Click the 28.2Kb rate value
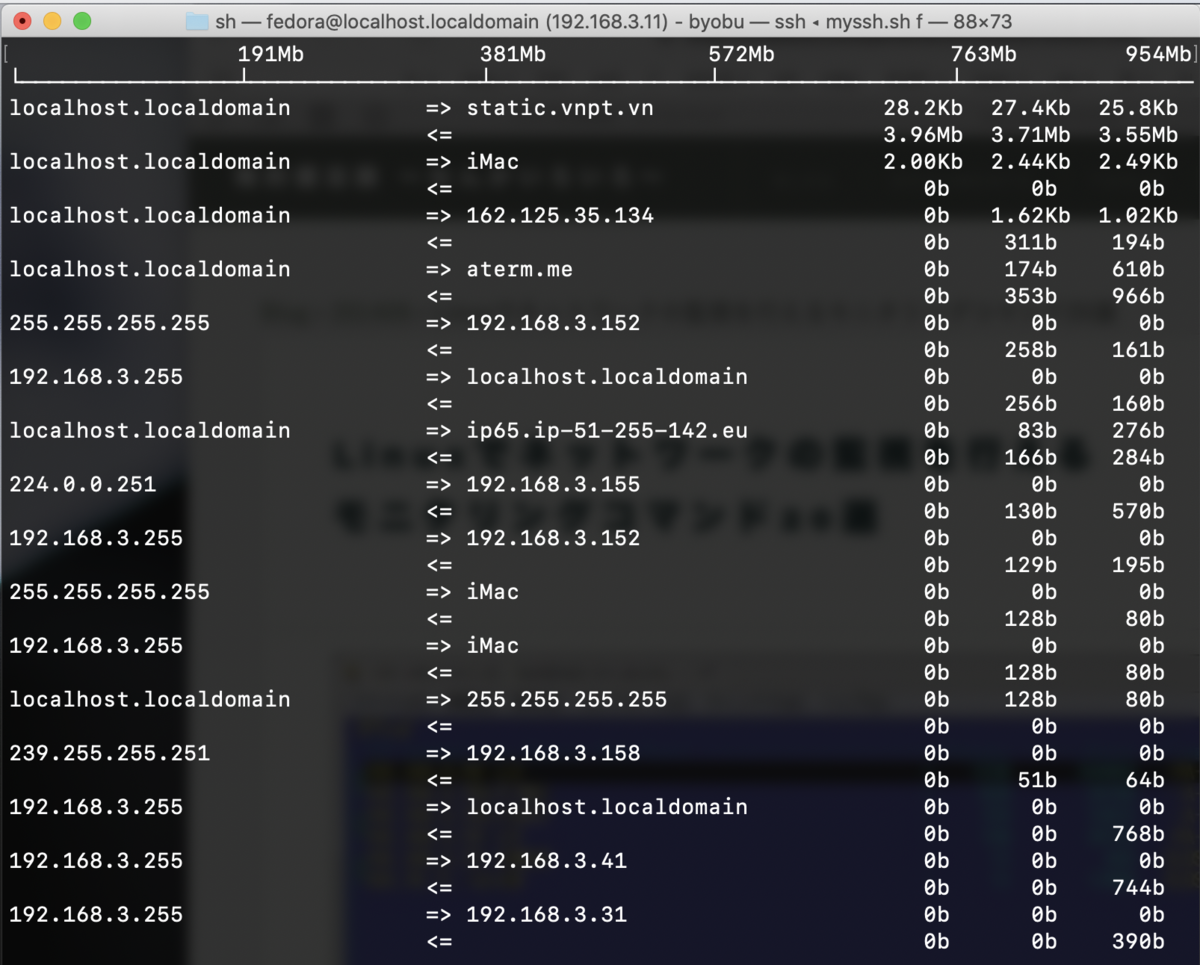This screenshot has height=965, width=1200. (x=922, y=108)
